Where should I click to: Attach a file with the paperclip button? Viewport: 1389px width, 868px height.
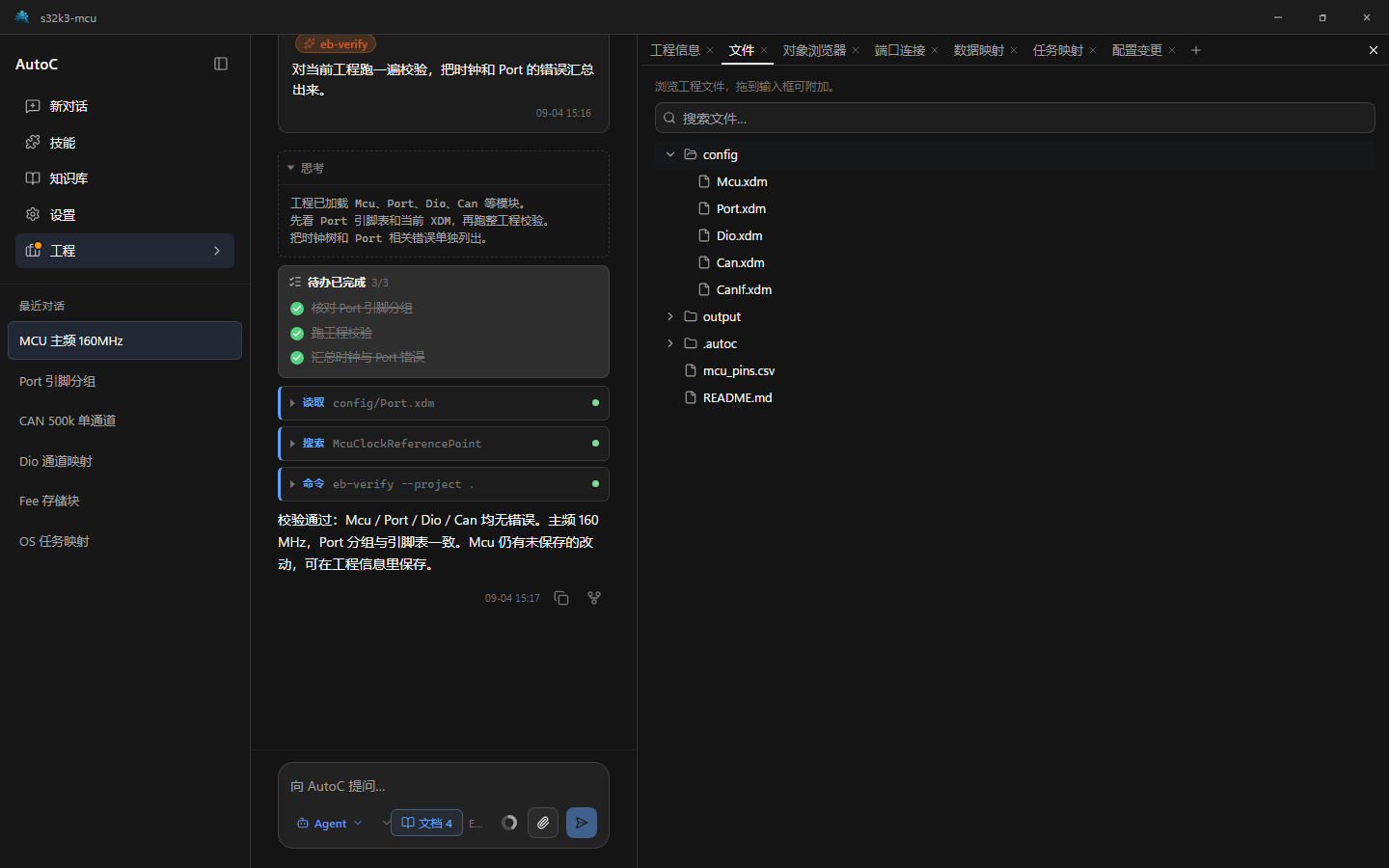pos(543,823)
